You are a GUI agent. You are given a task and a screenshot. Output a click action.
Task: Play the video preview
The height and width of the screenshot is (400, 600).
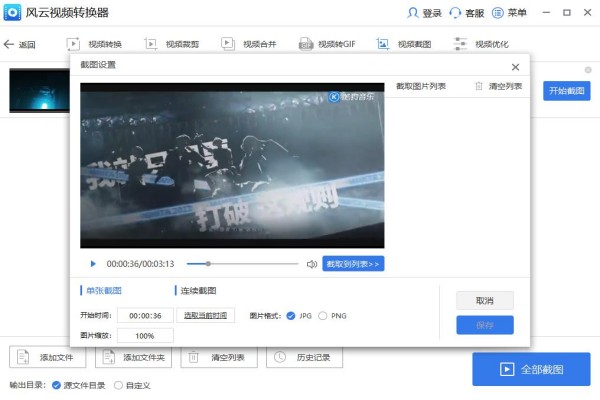[x=93, y=264]
